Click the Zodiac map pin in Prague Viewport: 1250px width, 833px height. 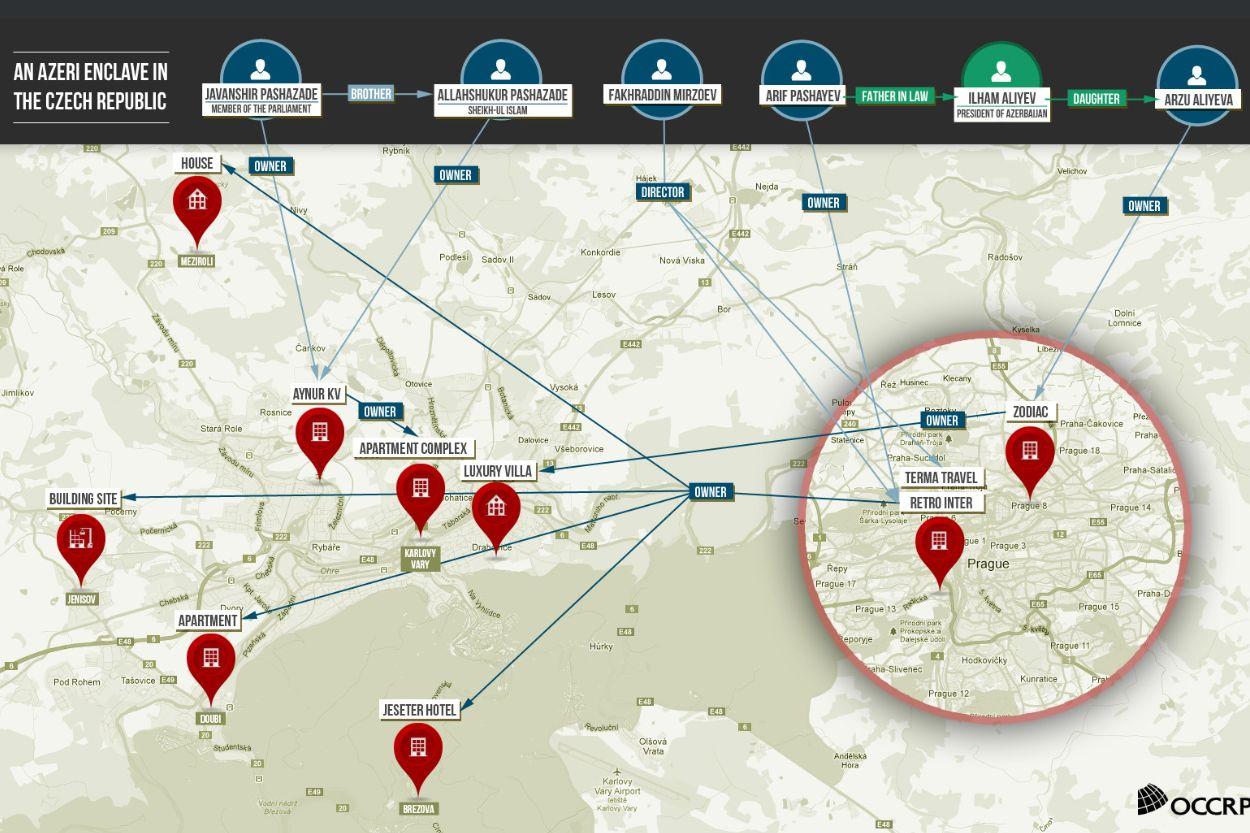click(x=1029, y=451)
